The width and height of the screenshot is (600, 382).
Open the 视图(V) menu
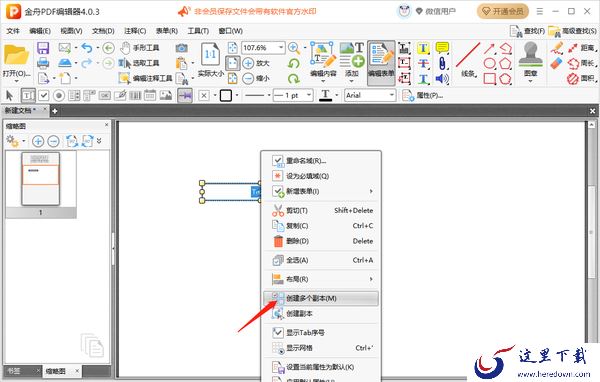tap(72, 31)
